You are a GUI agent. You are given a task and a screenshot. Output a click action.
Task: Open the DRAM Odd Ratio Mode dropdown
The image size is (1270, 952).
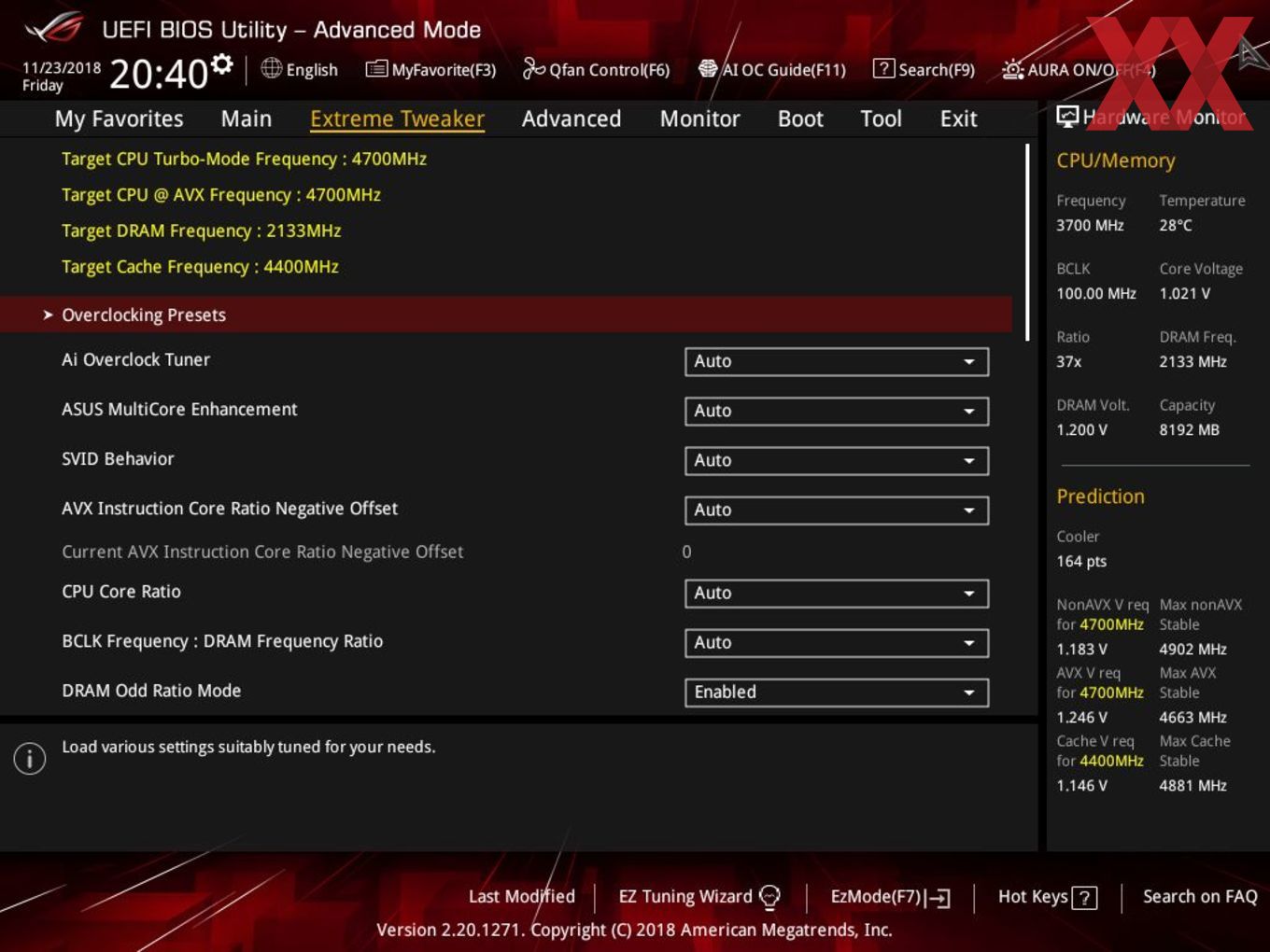point(837,692)
